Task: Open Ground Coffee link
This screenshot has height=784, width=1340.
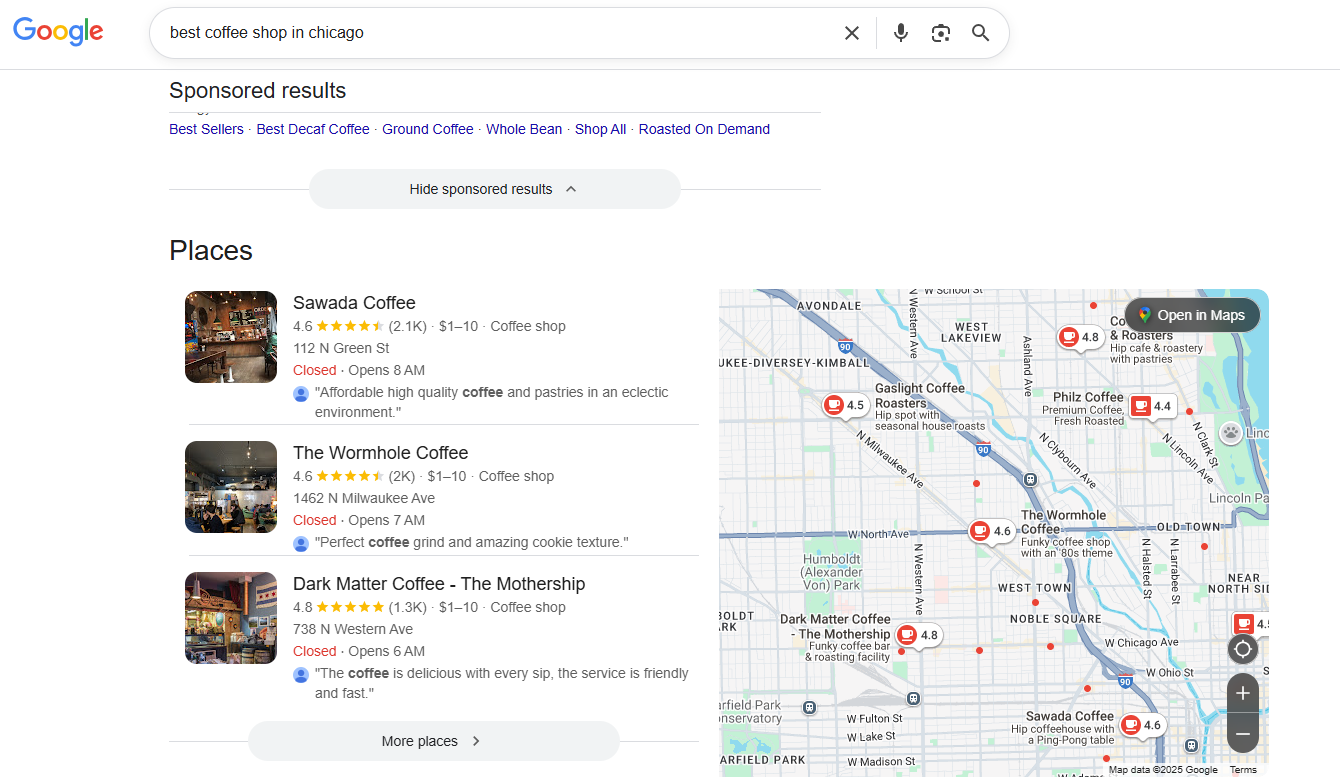Action: 428,129
